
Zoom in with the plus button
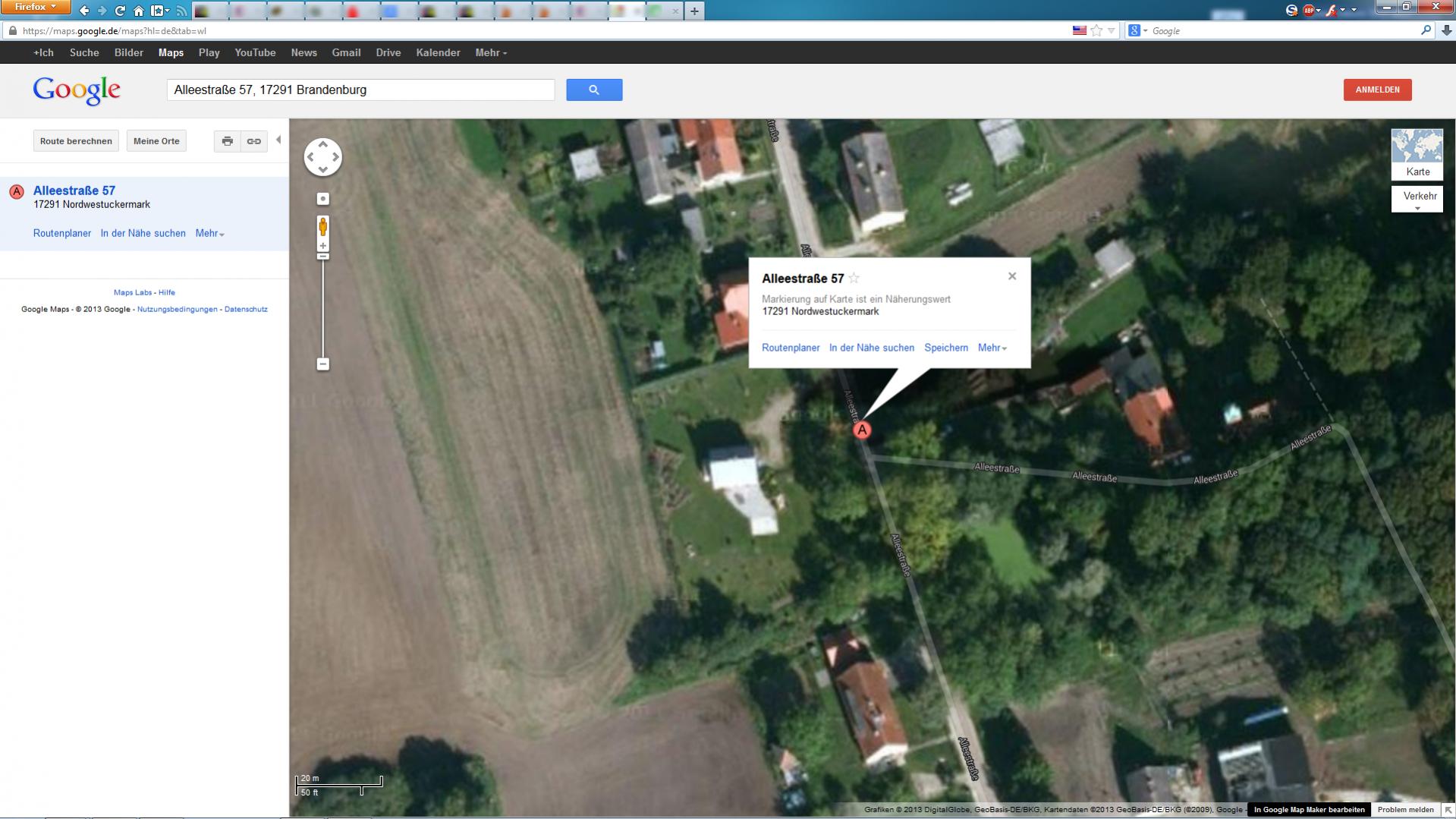coord(323,246)
